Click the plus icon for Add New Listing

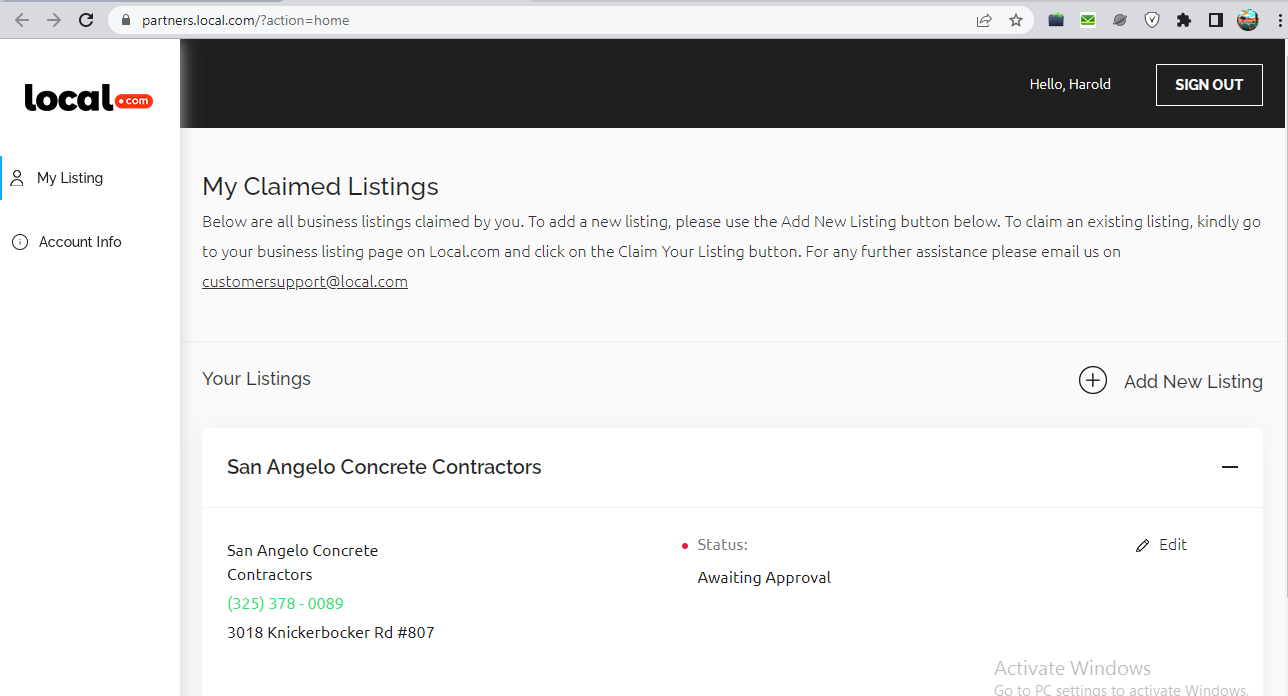(x=1092, y=380)
